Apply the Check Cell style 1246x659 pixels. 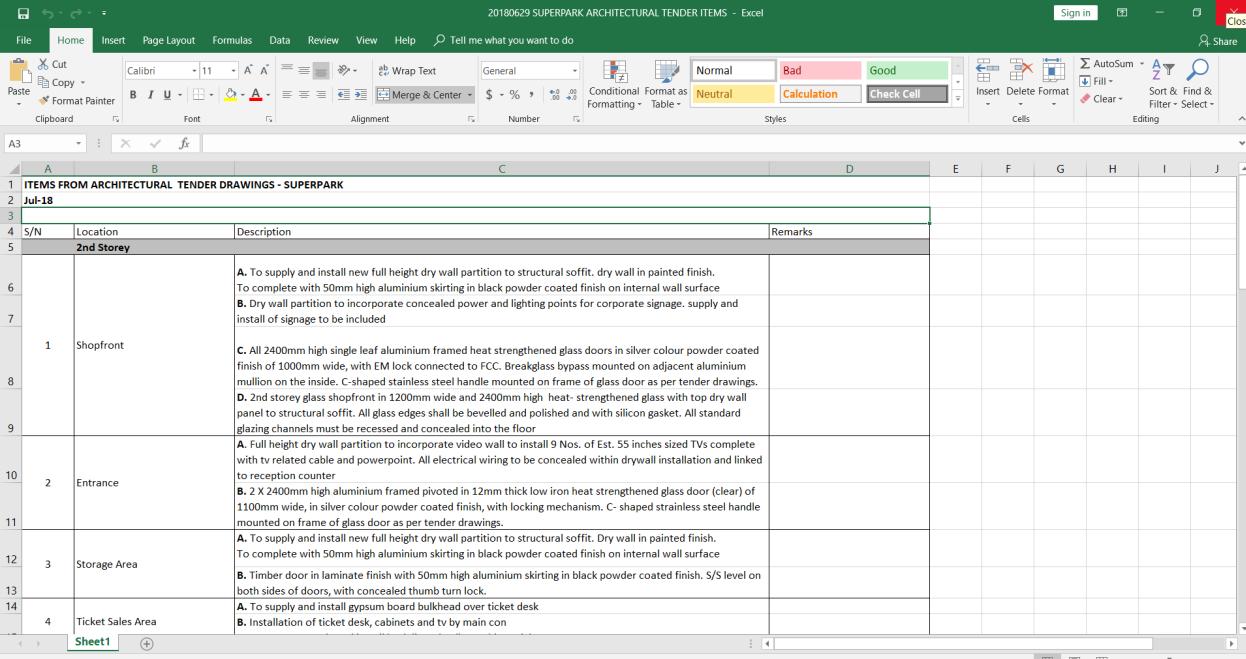(x=907, y=94)
